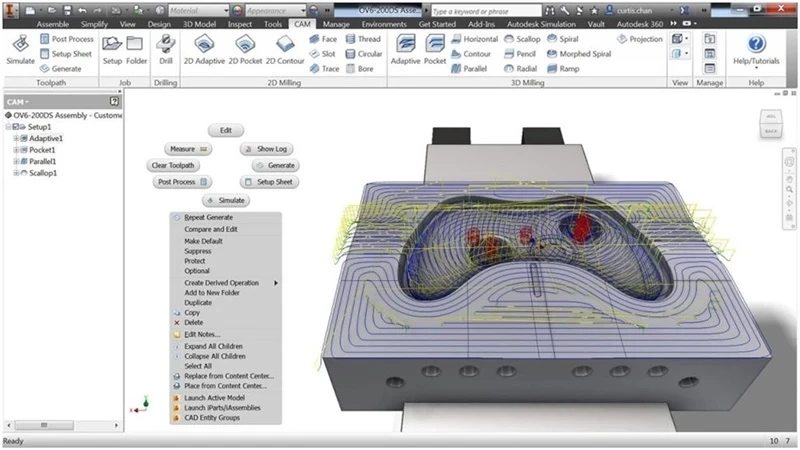Expand the Scallop1 tree node

[x=16, y=173]
